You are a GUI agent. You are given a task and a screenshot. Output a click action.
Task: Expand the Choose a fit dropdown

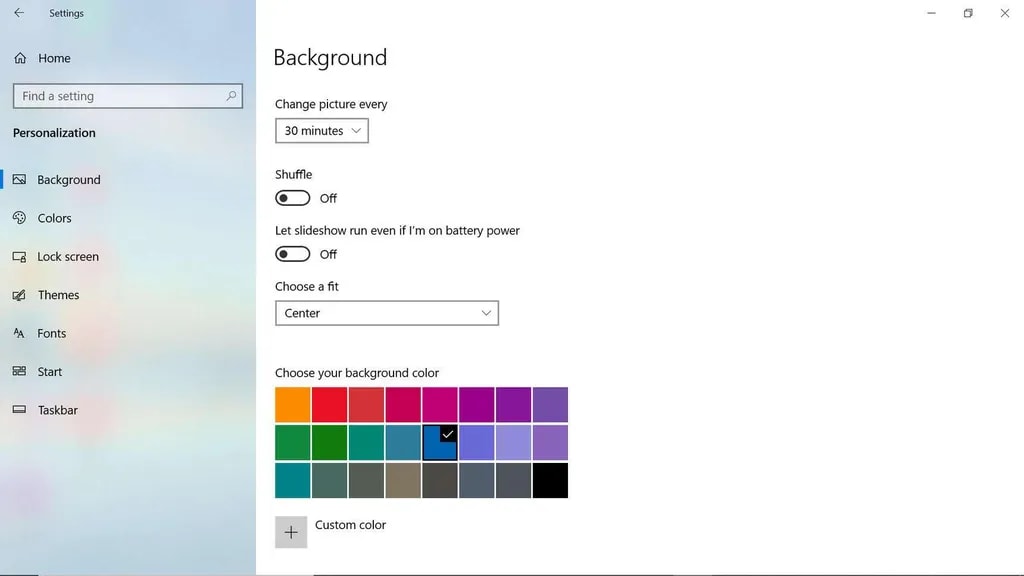pyautogui.click(x=387, y=313)
